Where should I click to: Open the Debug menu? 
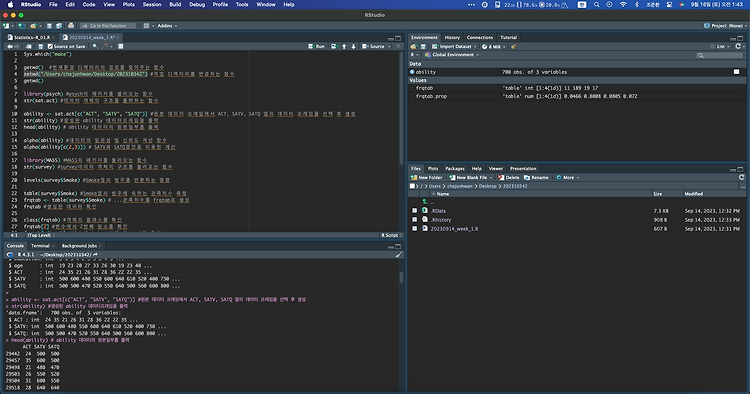pos(197,4)
